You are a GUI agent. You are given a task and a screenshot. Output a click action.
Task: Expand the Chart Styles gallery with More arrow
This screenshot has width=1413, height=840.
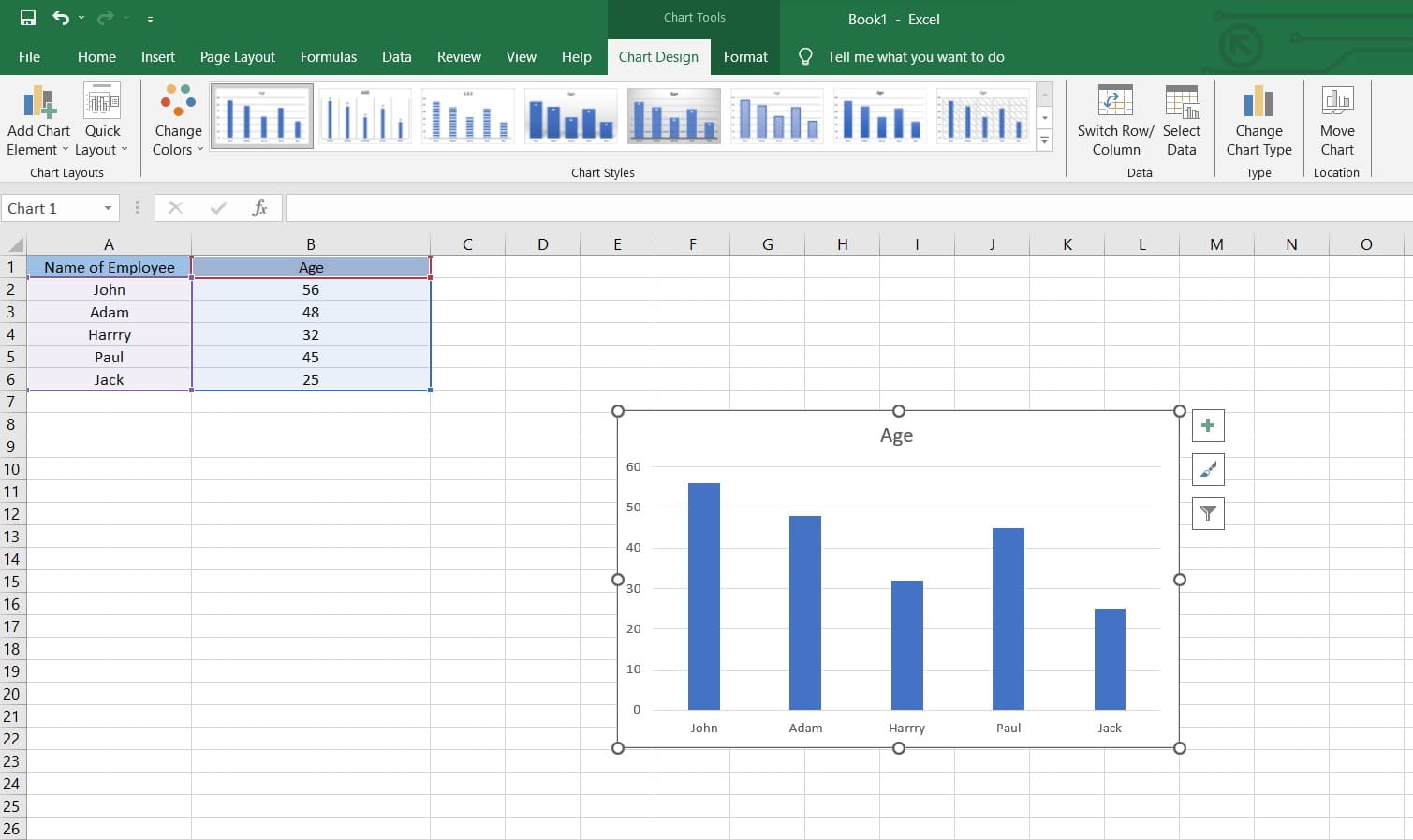(1044, 140)
